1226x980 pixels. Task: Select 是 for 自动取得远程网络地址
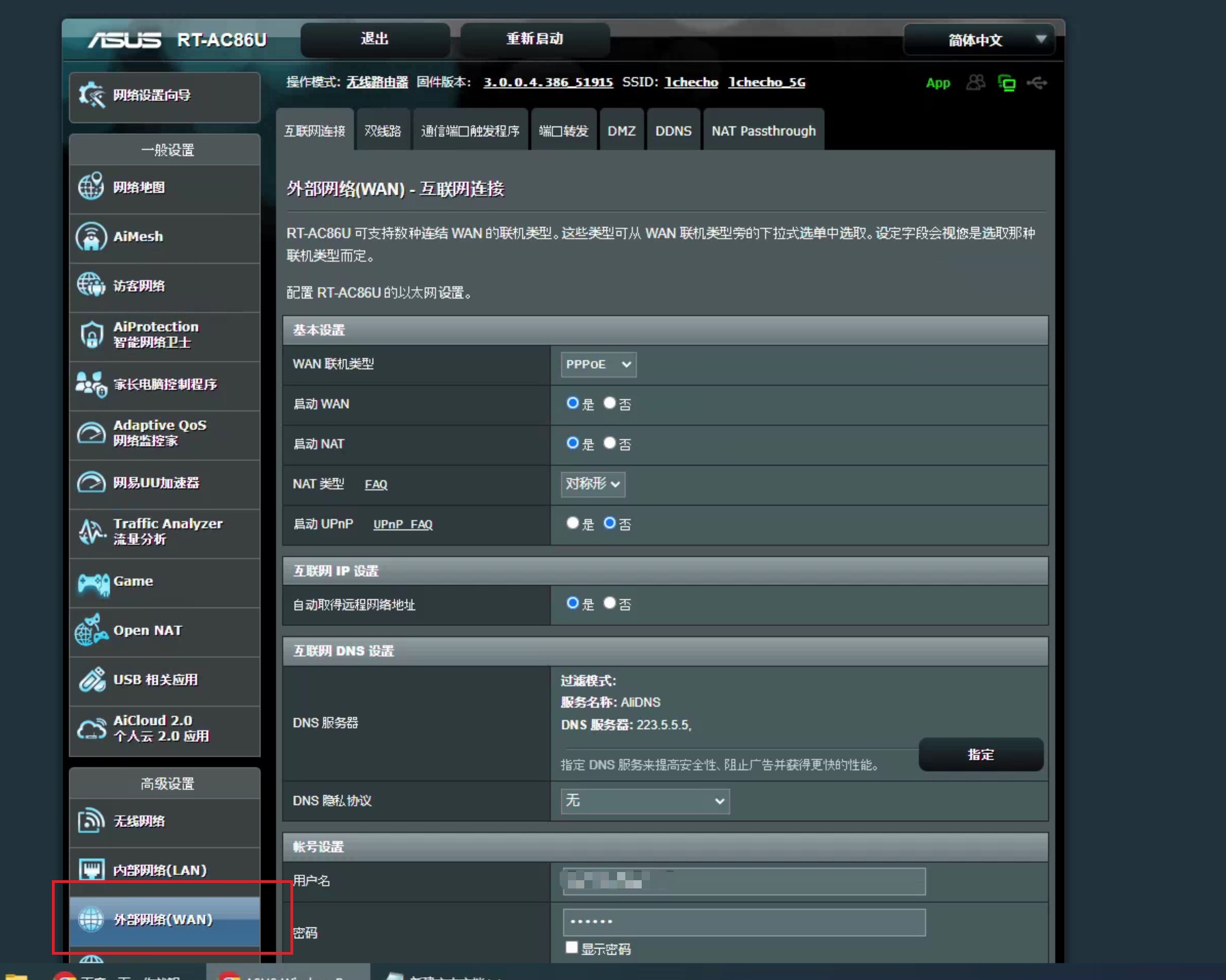(573, 603)
